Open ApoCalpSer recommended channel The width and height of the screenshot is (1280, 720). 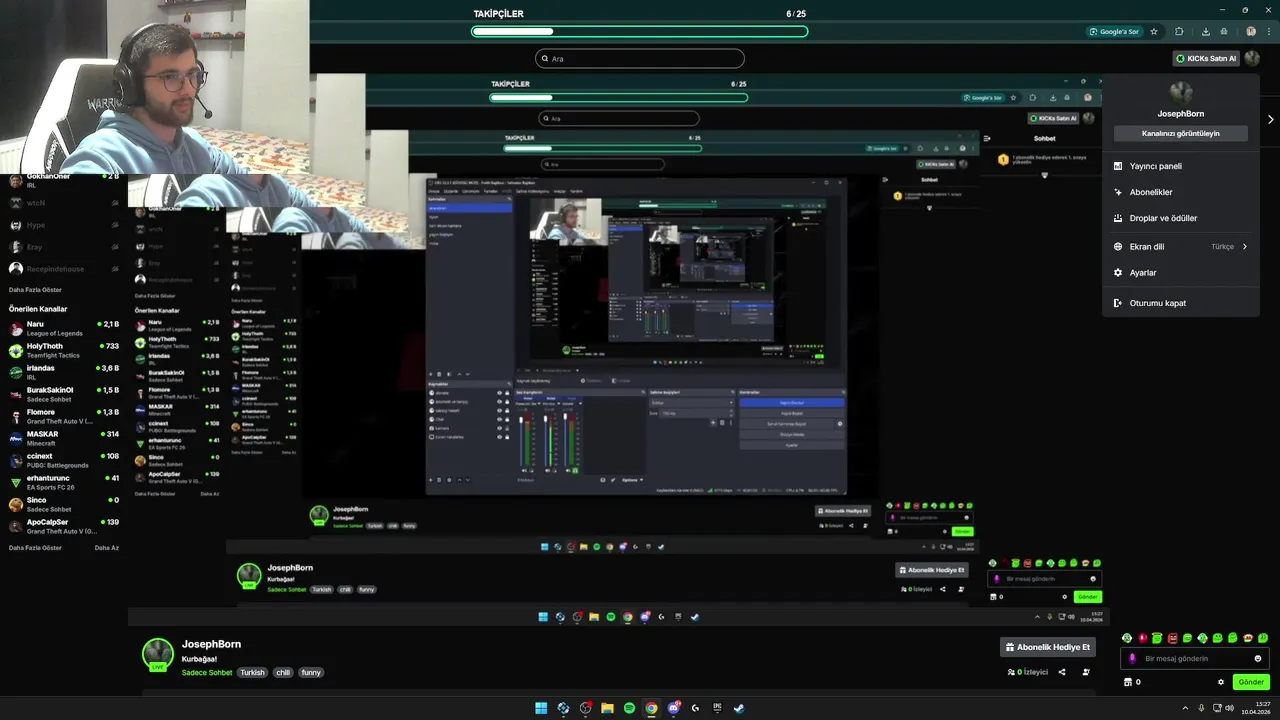pyautogui.click(x=64, y=526)
